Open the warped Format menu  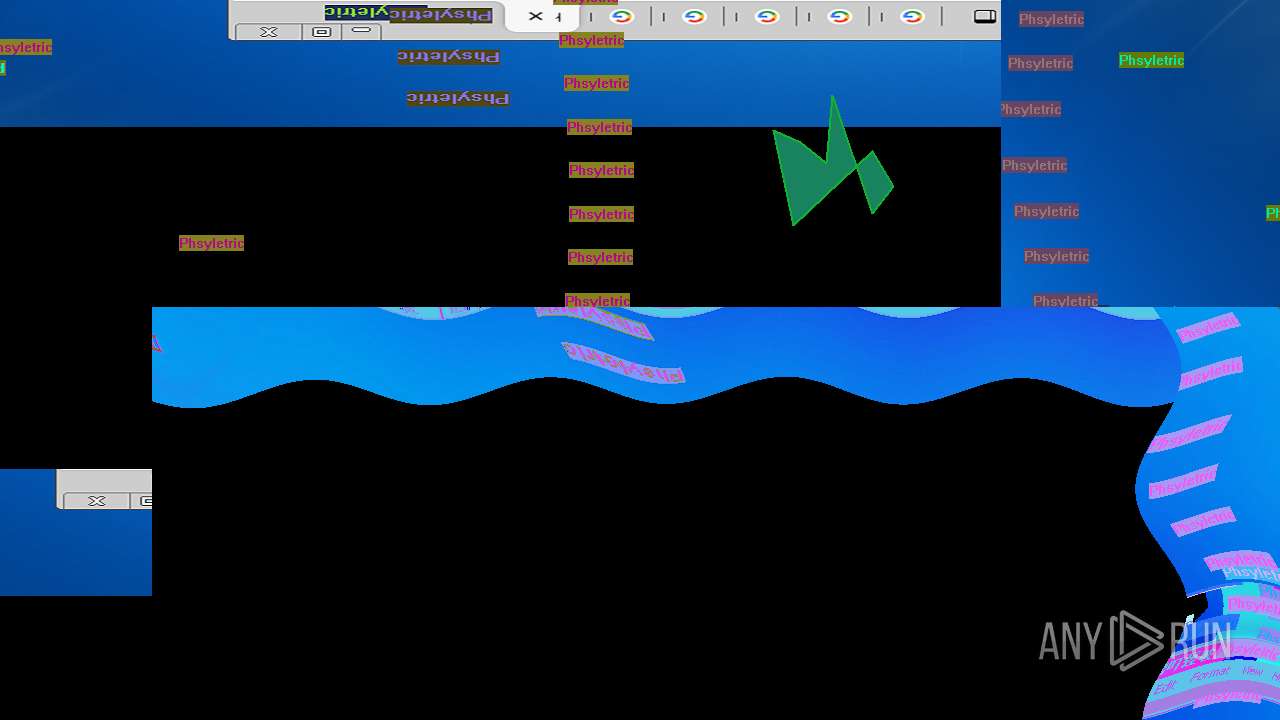(1210, 675)
